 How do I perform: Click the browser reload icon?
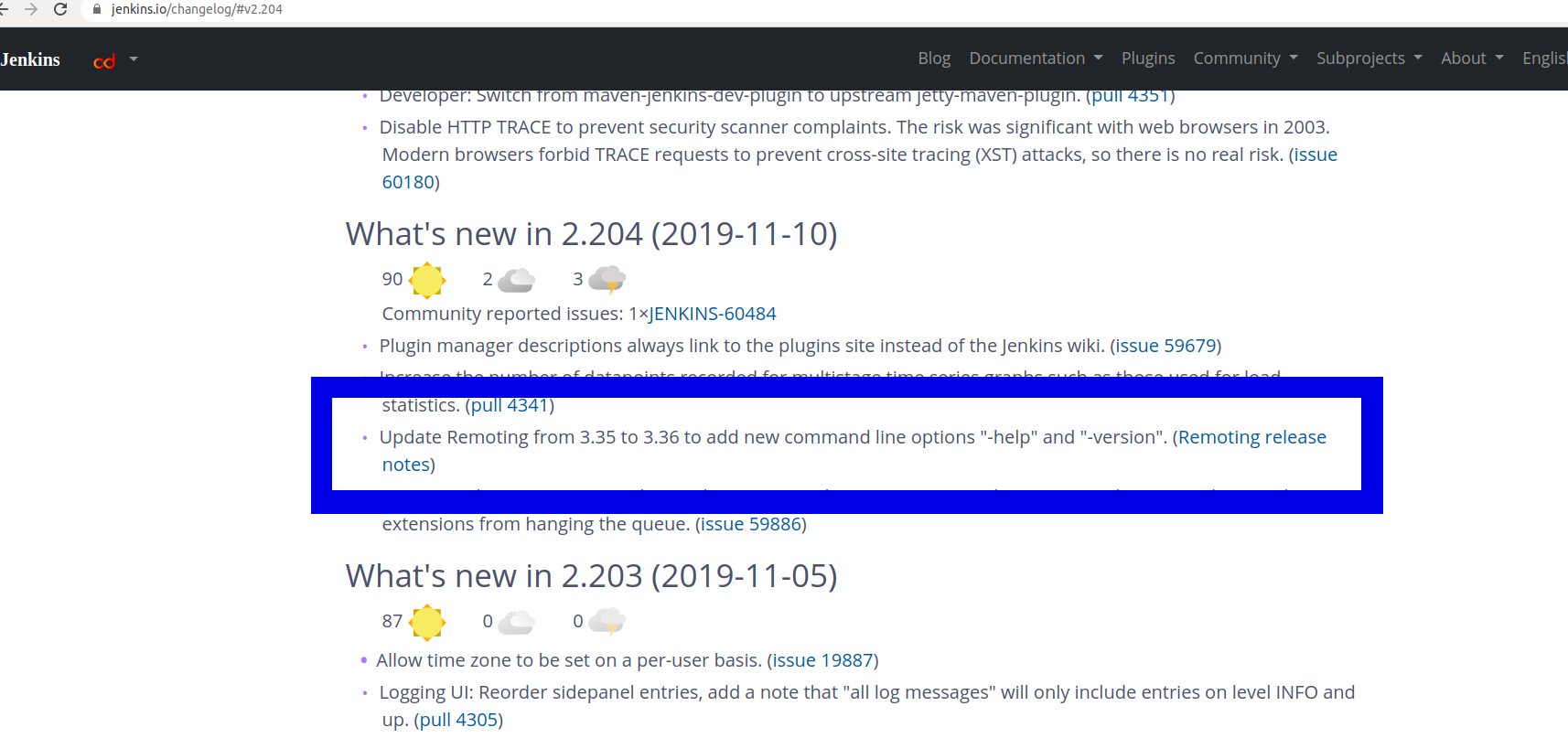click(x=60, y=10)
